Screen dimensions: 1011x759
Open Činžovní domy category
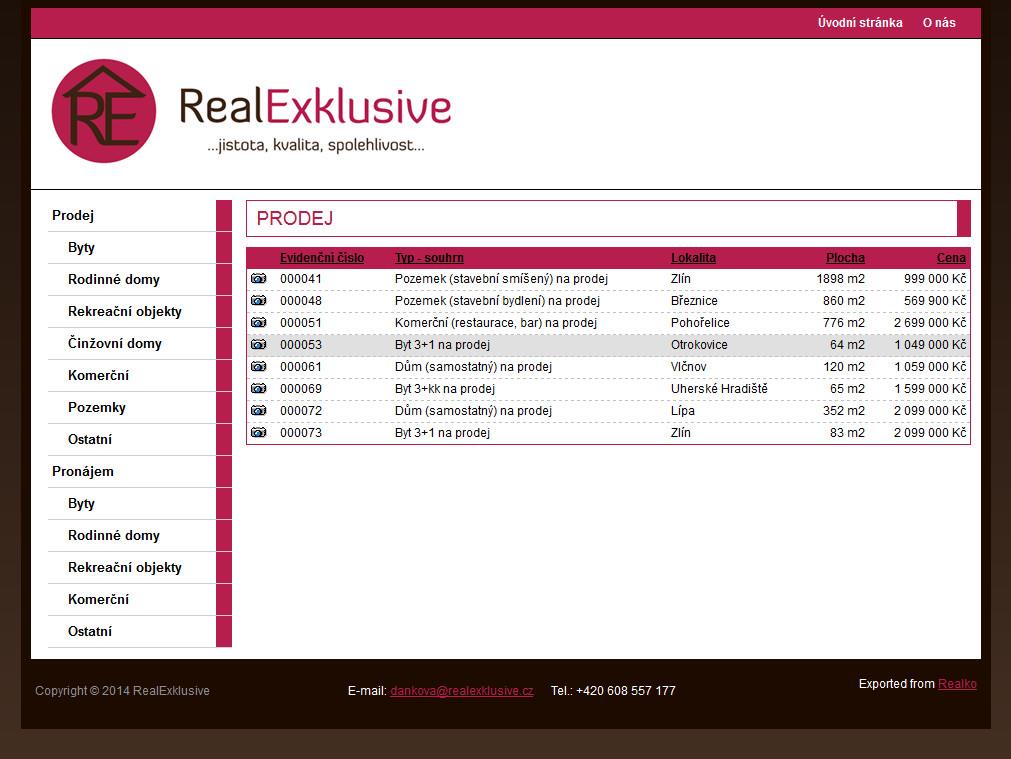click(115, 343)
